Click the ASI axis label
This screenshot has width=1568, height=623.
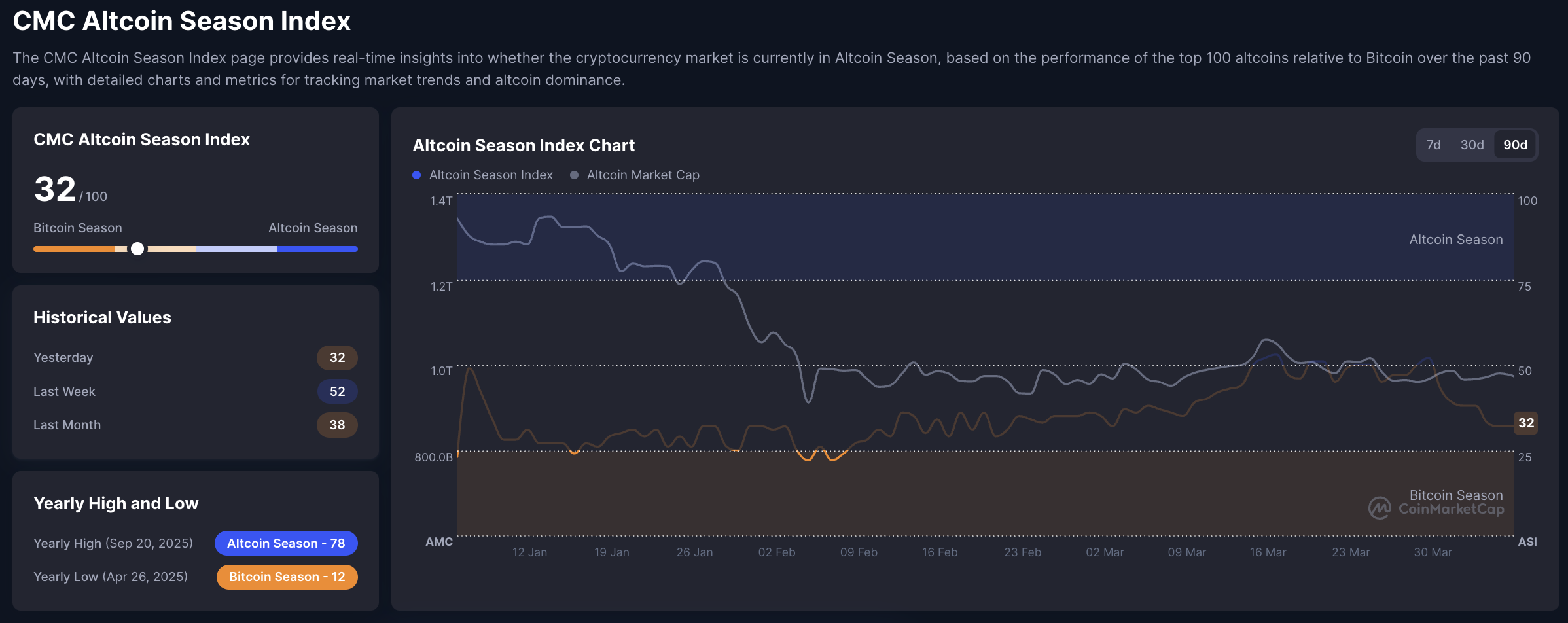(x=1527, y=541)
